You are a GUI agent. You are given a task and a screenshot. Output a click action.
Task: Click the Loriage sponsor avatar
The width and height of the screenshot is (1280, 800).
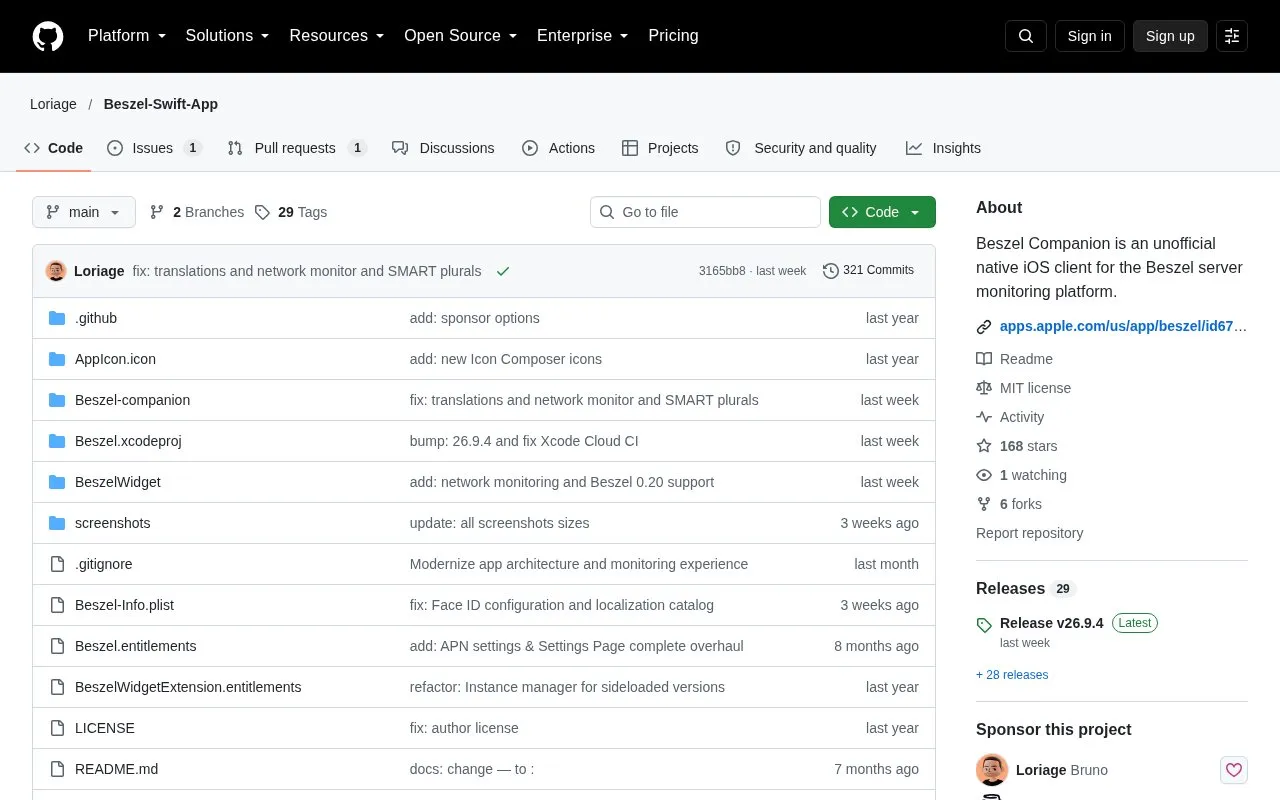point(992,770)
